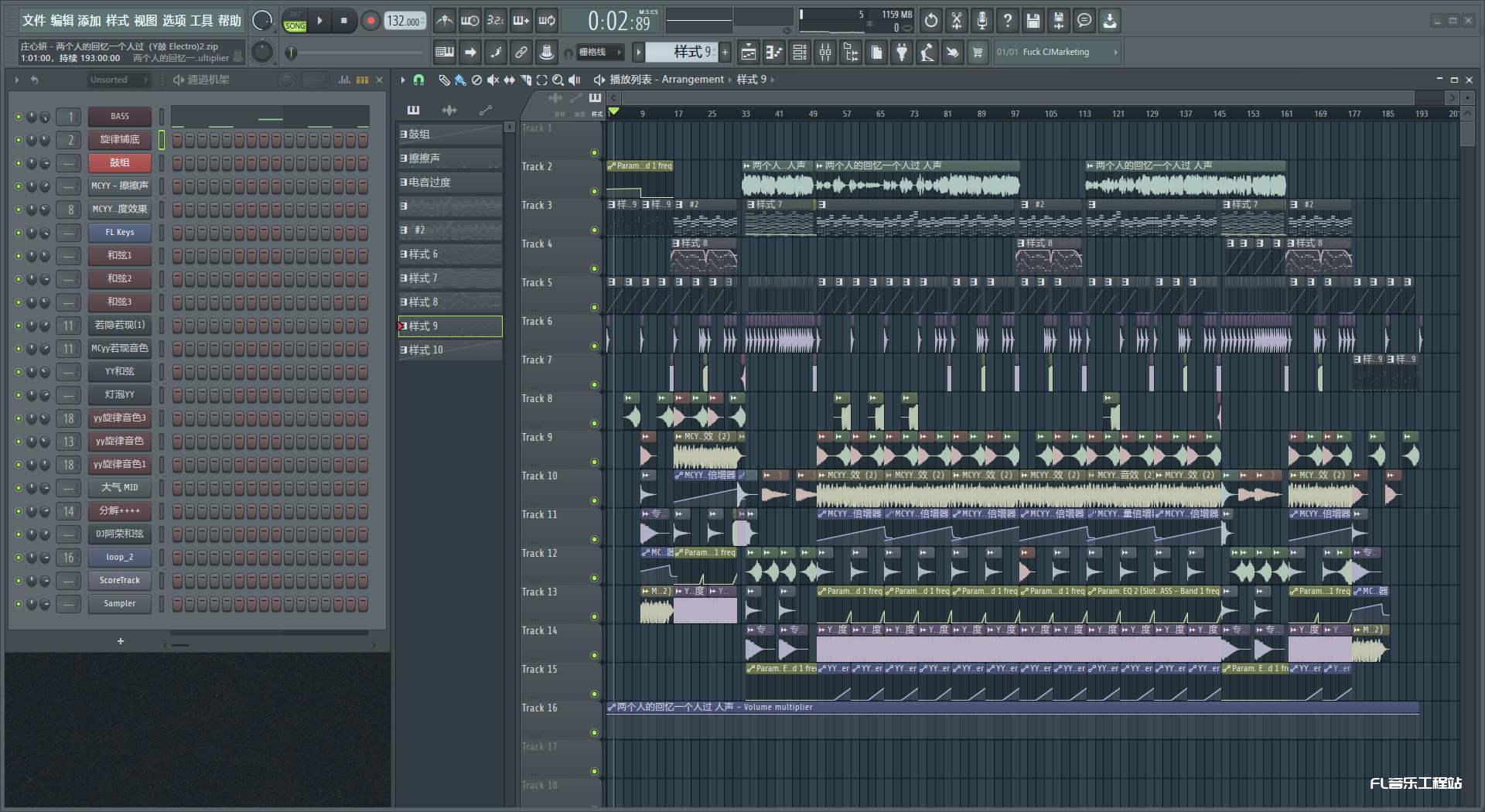Add new pattern with the plus button
1485x812 pixels.
tap(725, 52)
